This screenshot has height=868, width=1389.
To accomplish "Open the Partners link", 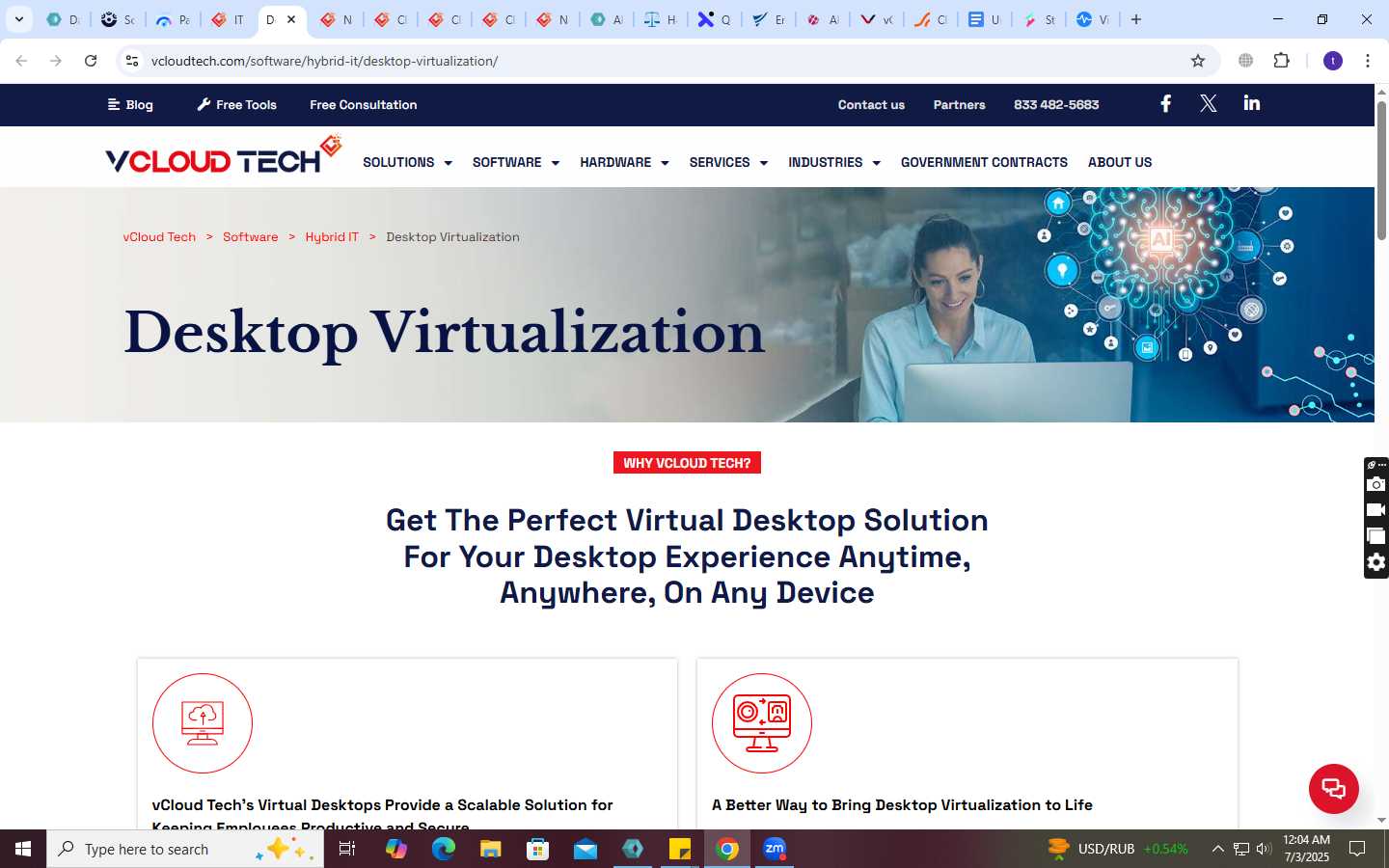I will pyautogui.click(x=959, y=104).
